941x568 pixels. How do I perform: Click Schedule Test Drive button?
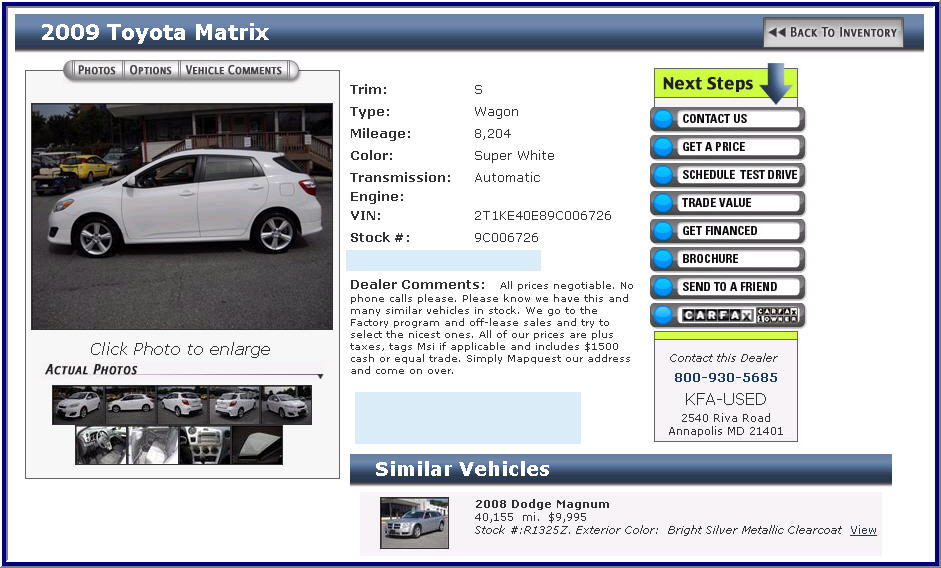[x=727, y=175]
